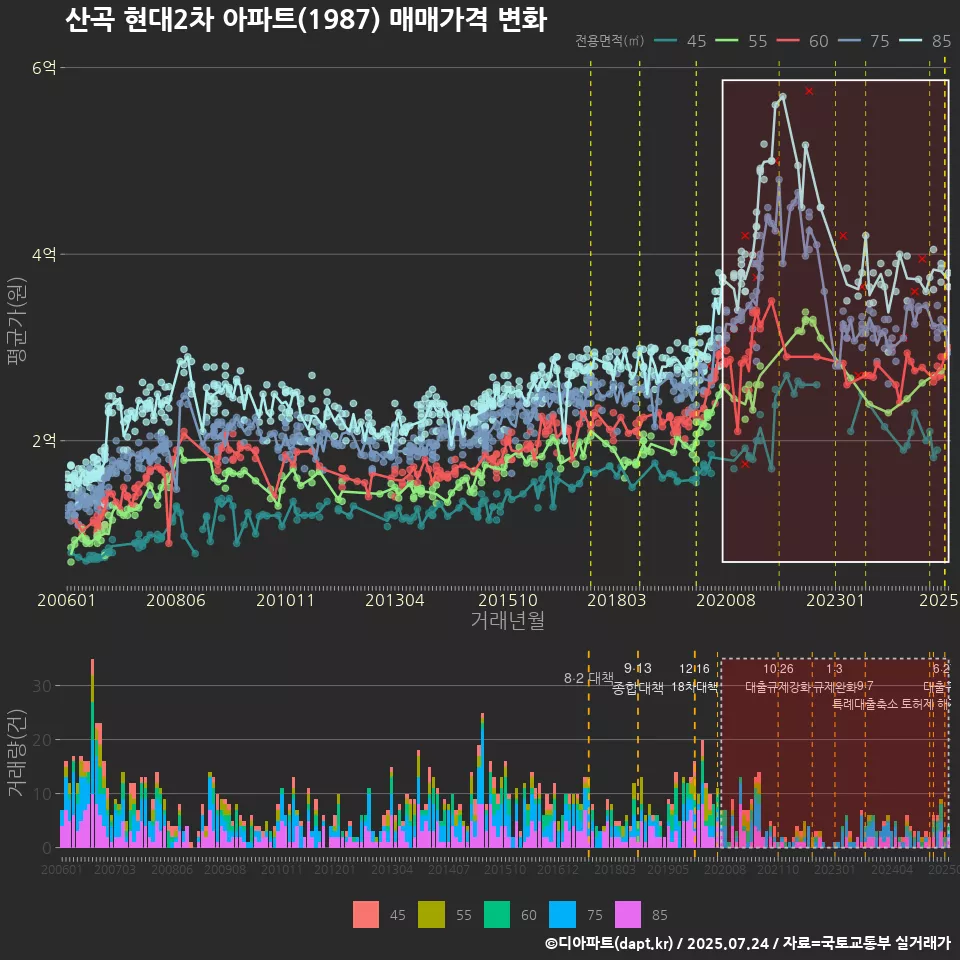Click the 4억 y-axis label
Viewport: 960px width, 960px height.
[x=44, y=254]
